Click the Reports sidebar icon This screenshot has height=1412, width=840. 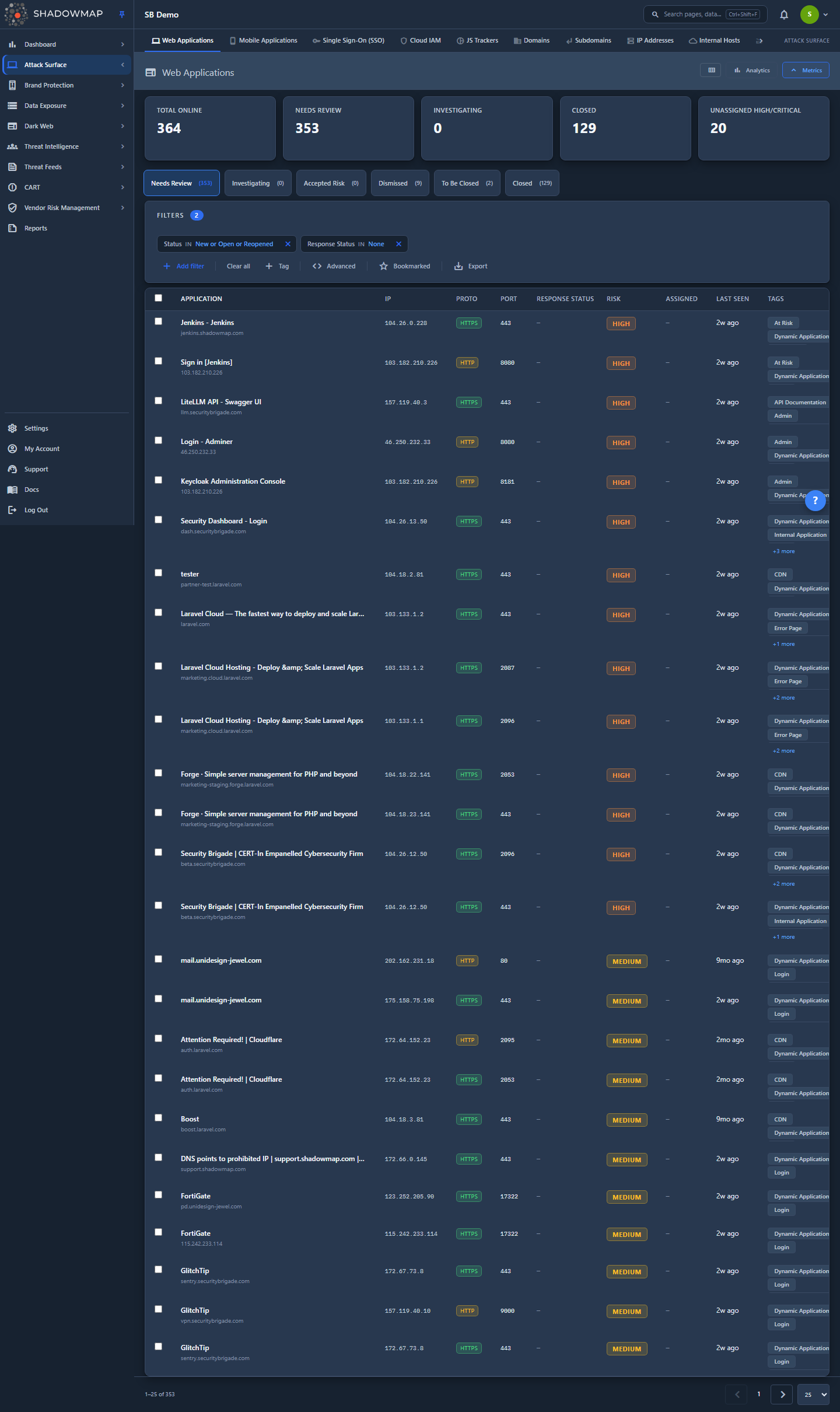[x=12, y=228]
